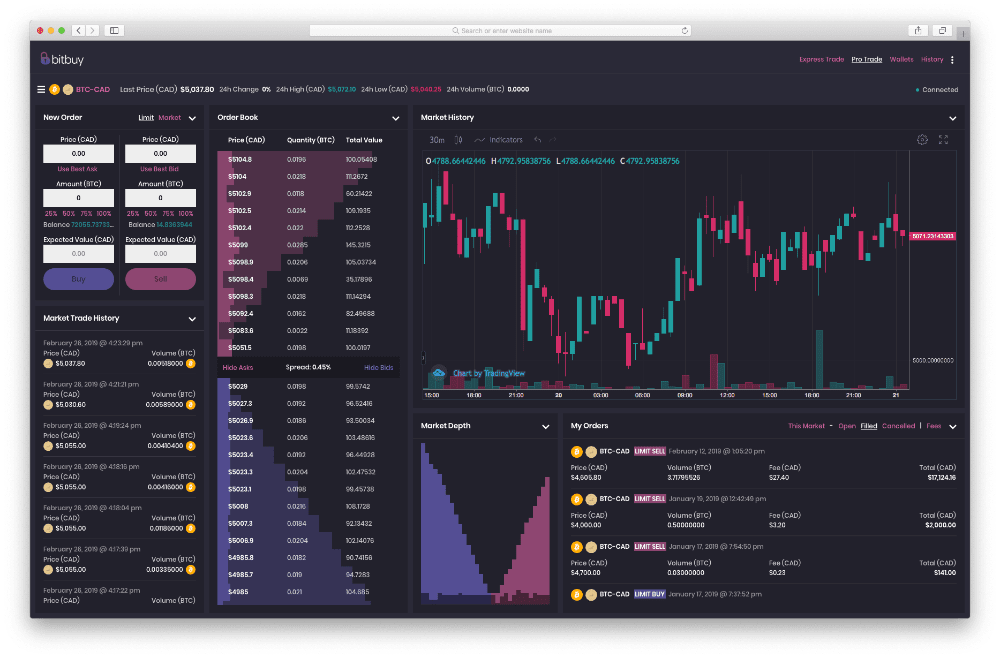Click the Use Best Ask link
The image size is (1000, 658).
pos(78,169)
